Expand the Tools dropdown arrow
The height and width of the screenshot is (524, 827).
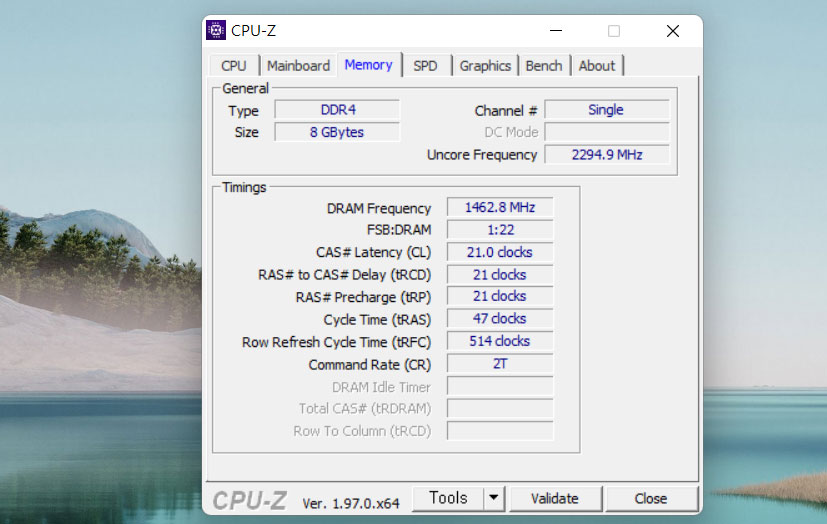(494, 498)
